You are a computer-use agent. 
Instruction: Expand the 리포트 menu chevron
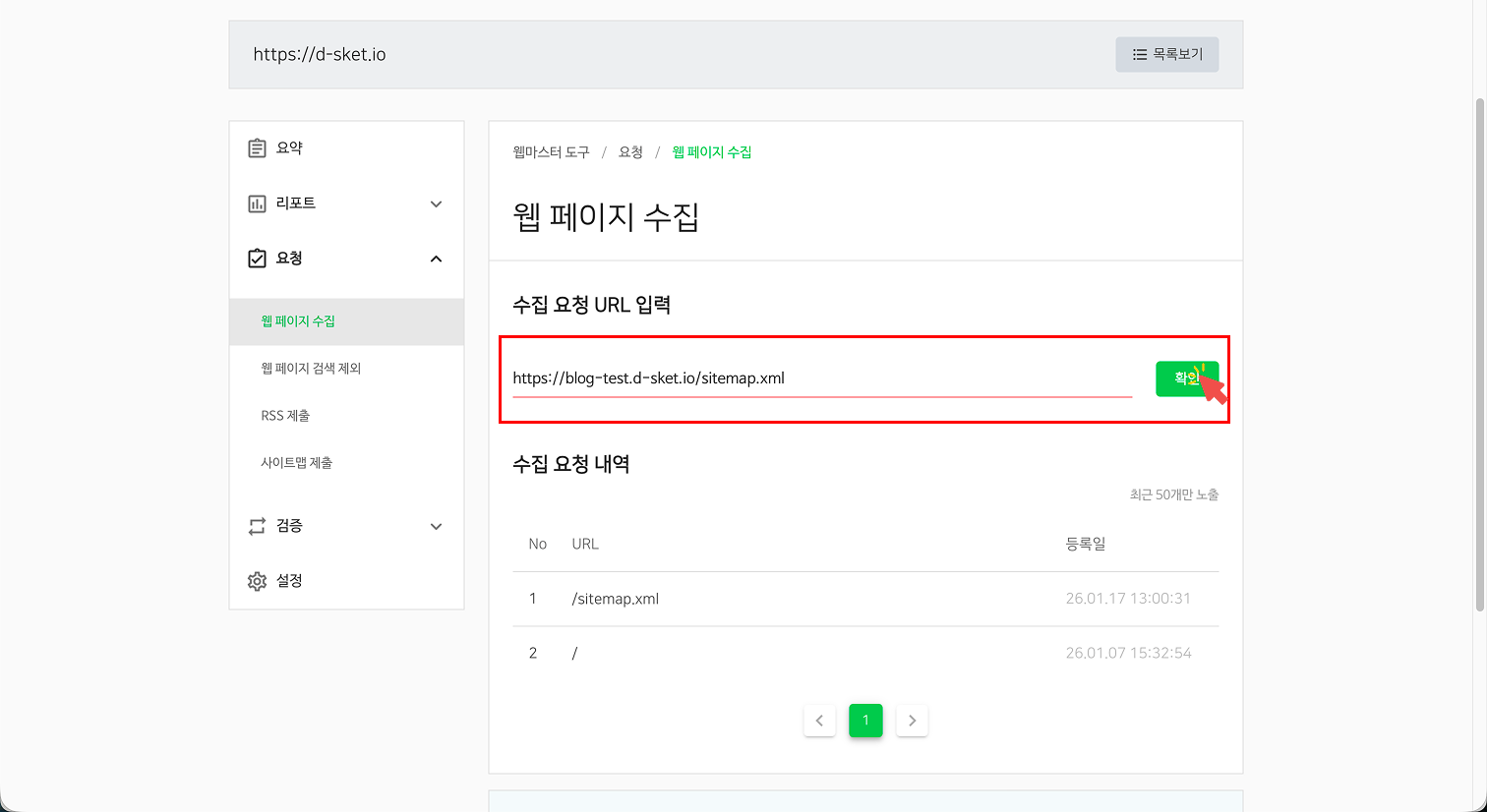click(x=436, y=203)
